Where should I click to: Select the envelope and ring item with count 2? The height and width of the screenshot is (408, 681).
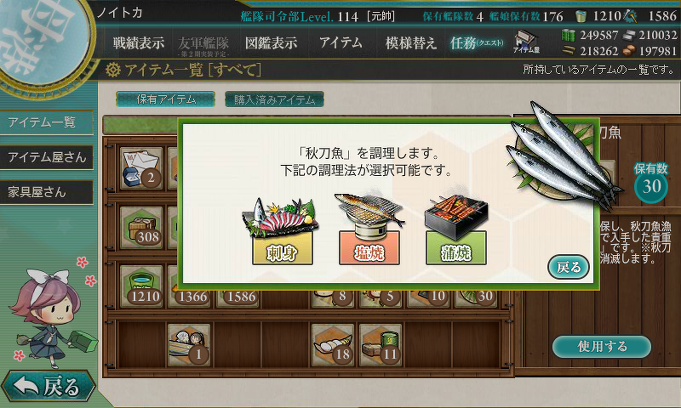click(141, 168)
